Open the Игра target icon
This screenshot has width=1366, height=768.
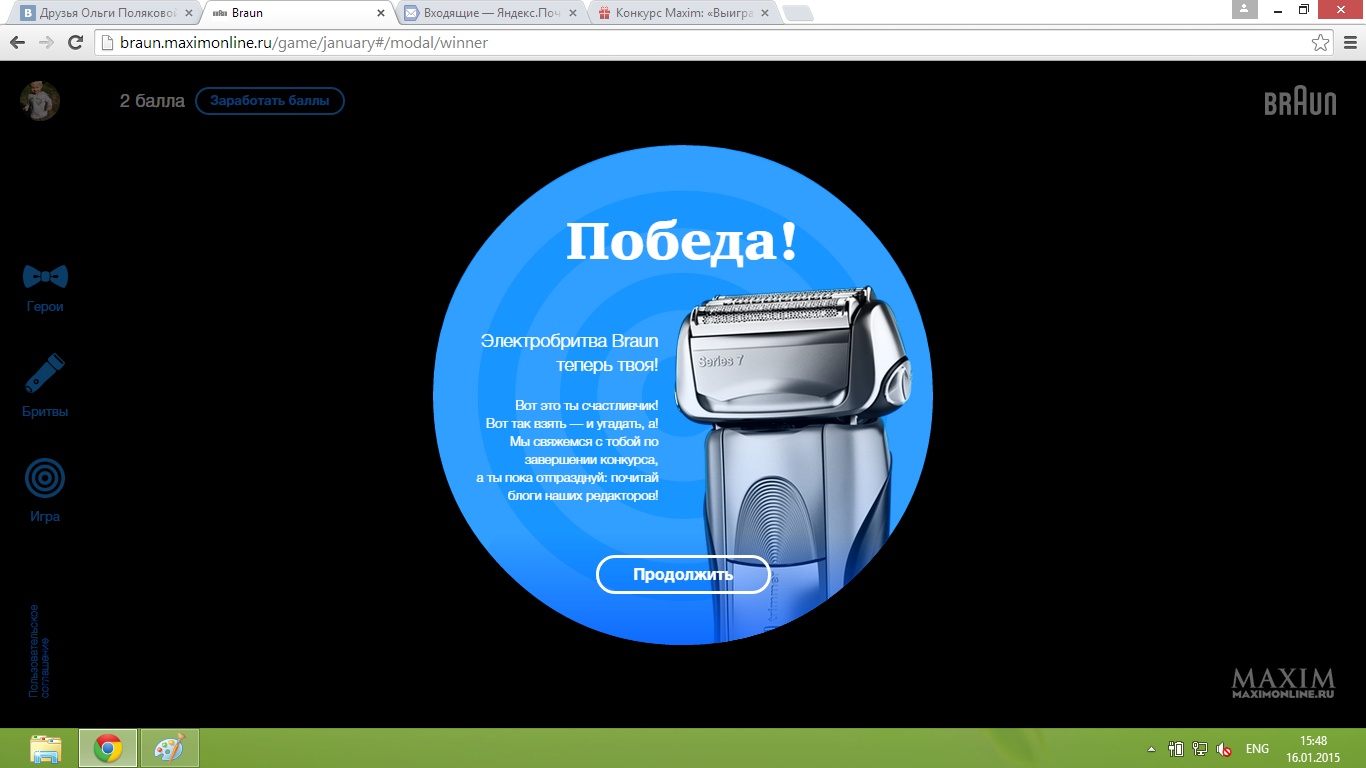(x=45, y=479)
